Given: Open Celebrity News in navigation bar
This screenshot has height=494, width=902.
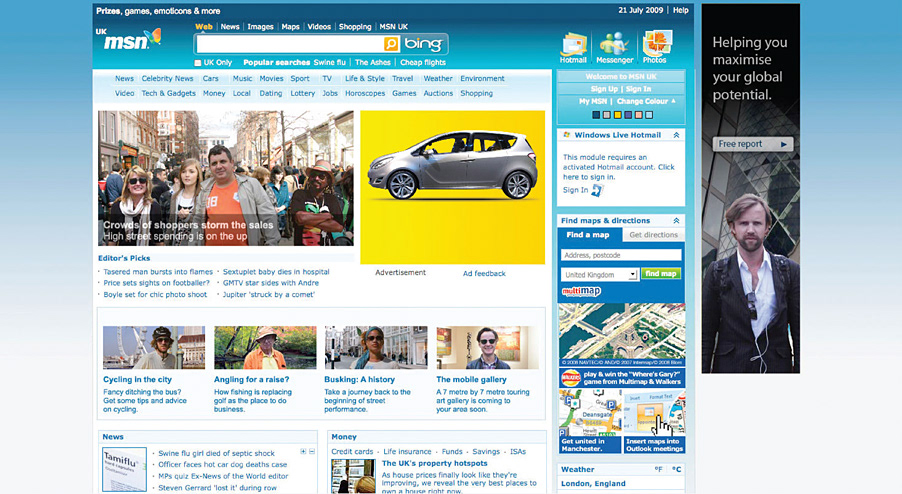Looking at the screenshot, I should [167, 78].
